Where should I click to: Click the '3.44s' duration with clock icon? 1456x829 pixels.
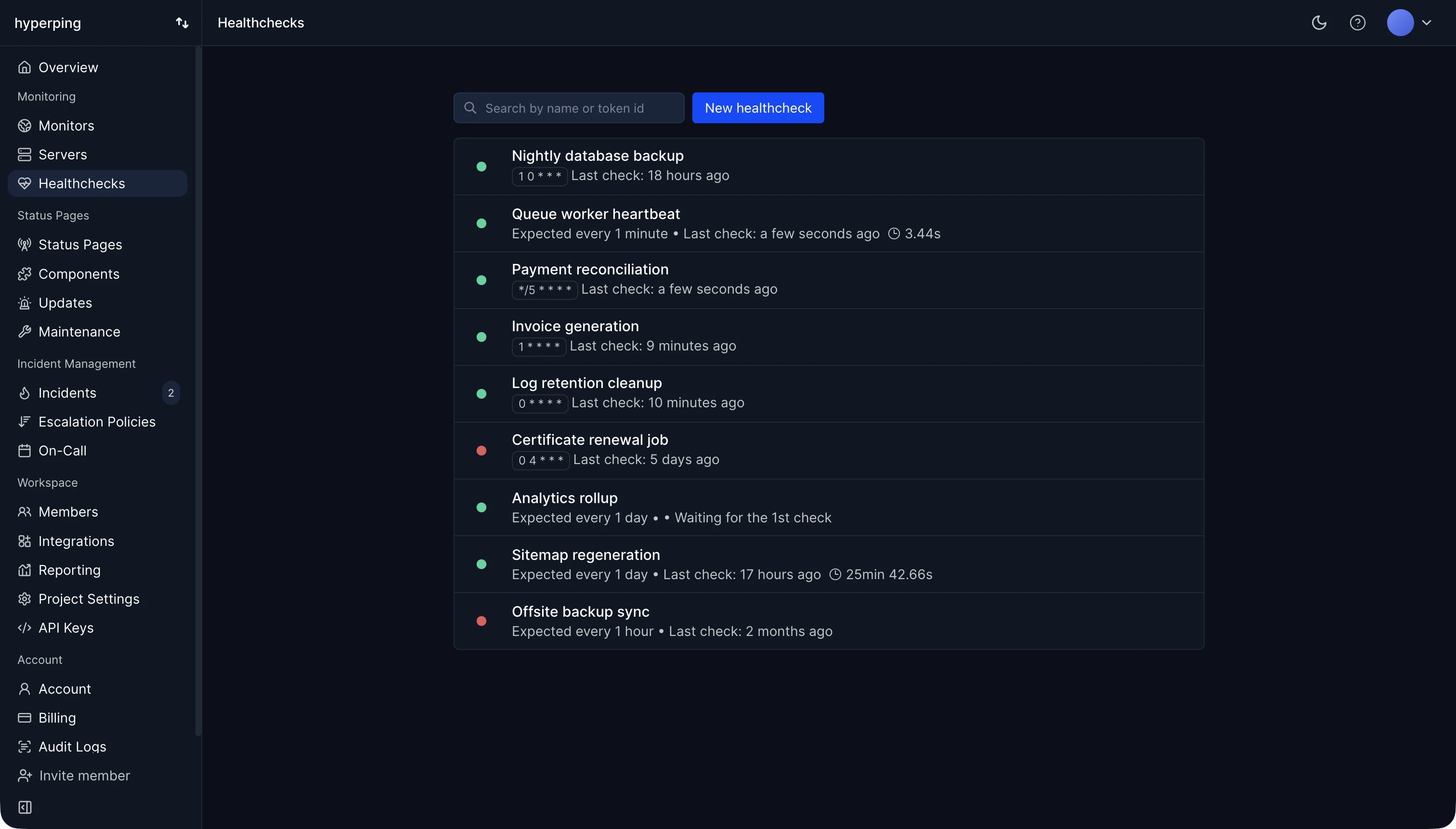coord(914,233)
